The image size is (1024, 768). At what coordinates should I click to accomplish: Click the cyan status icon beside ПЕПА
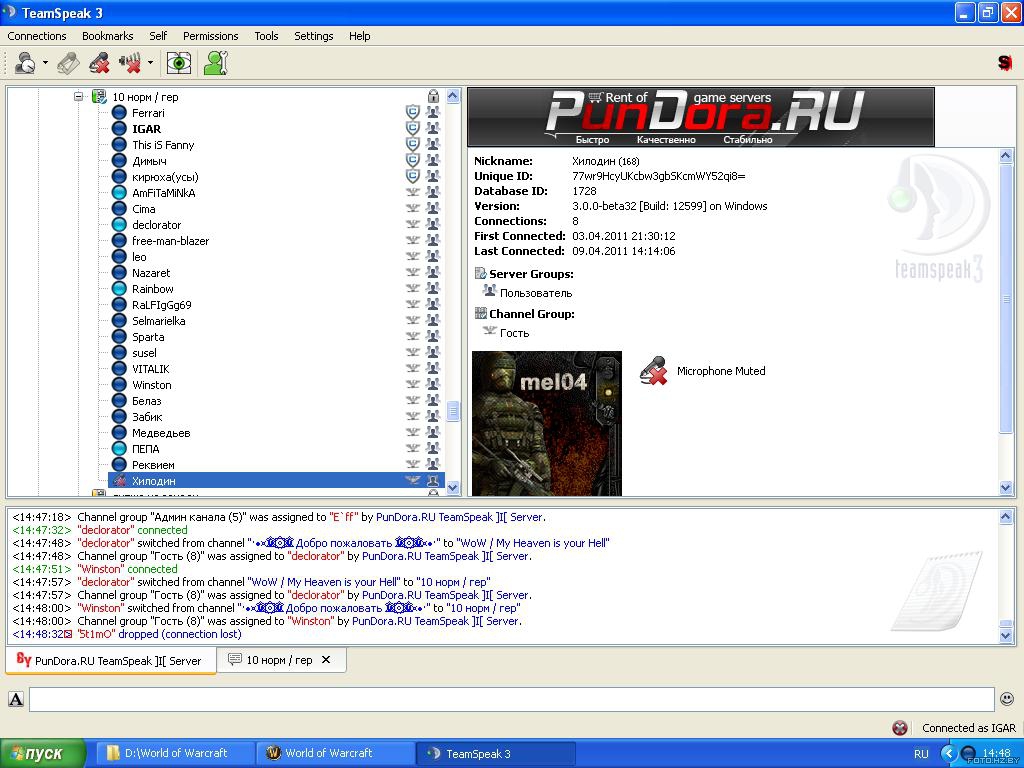click(119, 449)
